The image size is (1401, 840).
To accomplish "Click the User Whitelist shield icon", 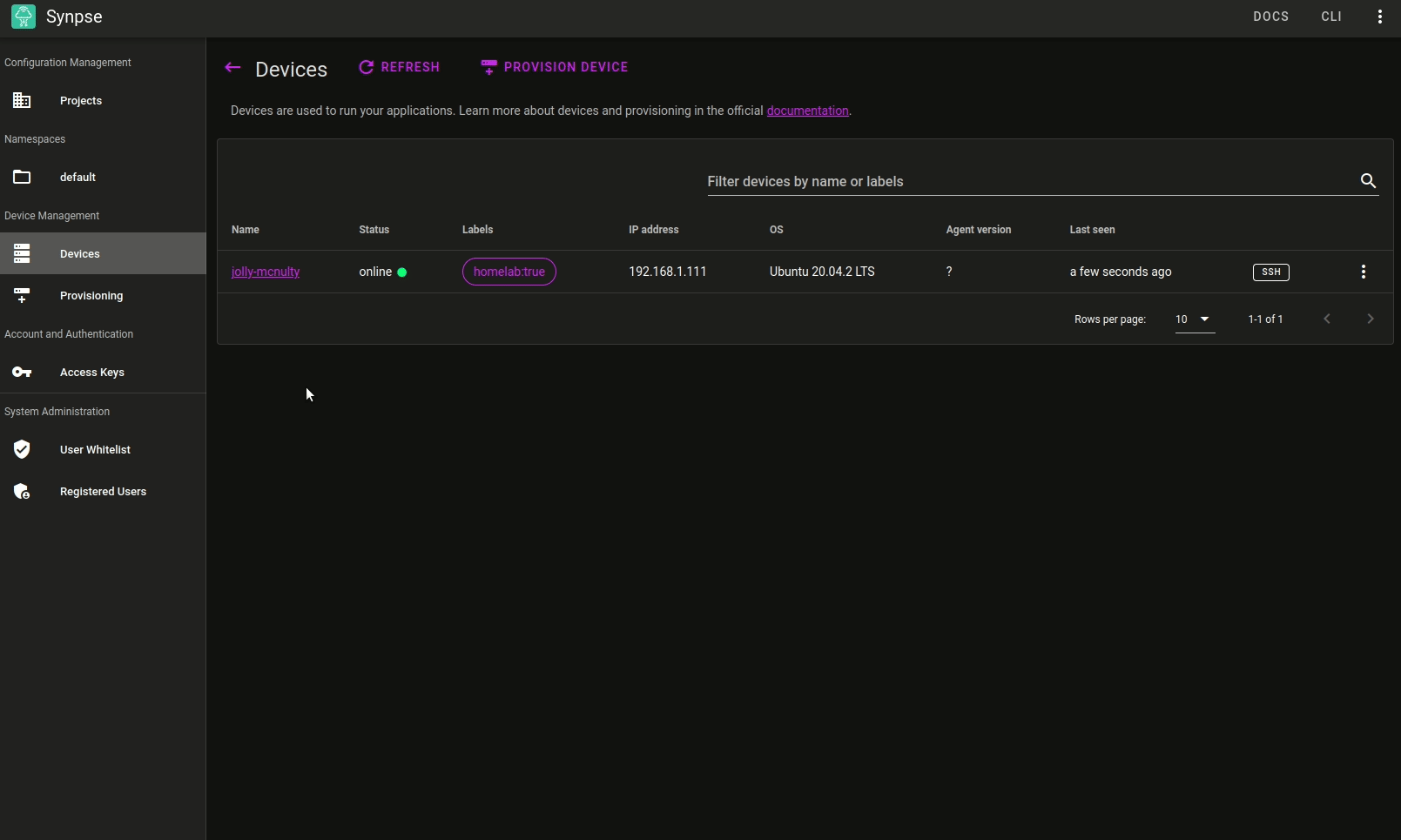I will click(22, 449).
